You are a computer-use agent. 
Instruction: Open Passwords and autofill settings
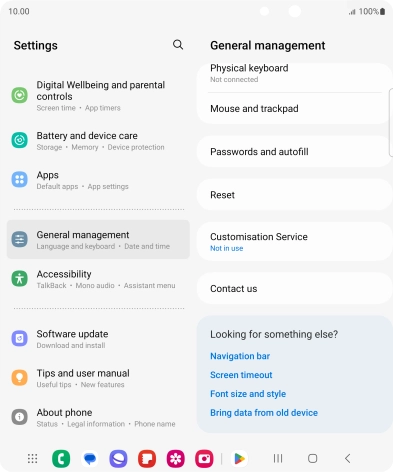(x=295, y=152)
